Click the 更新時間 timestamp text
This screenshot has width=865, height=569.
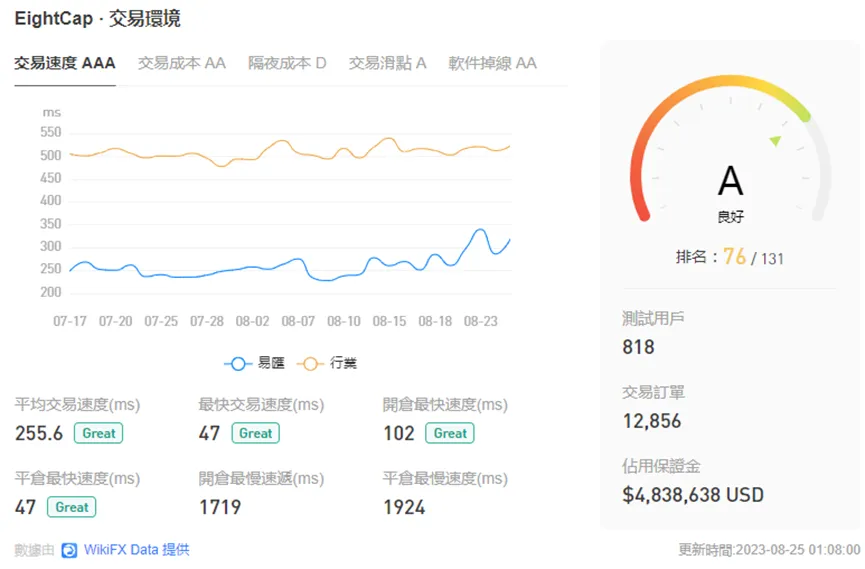coord(769,550)
